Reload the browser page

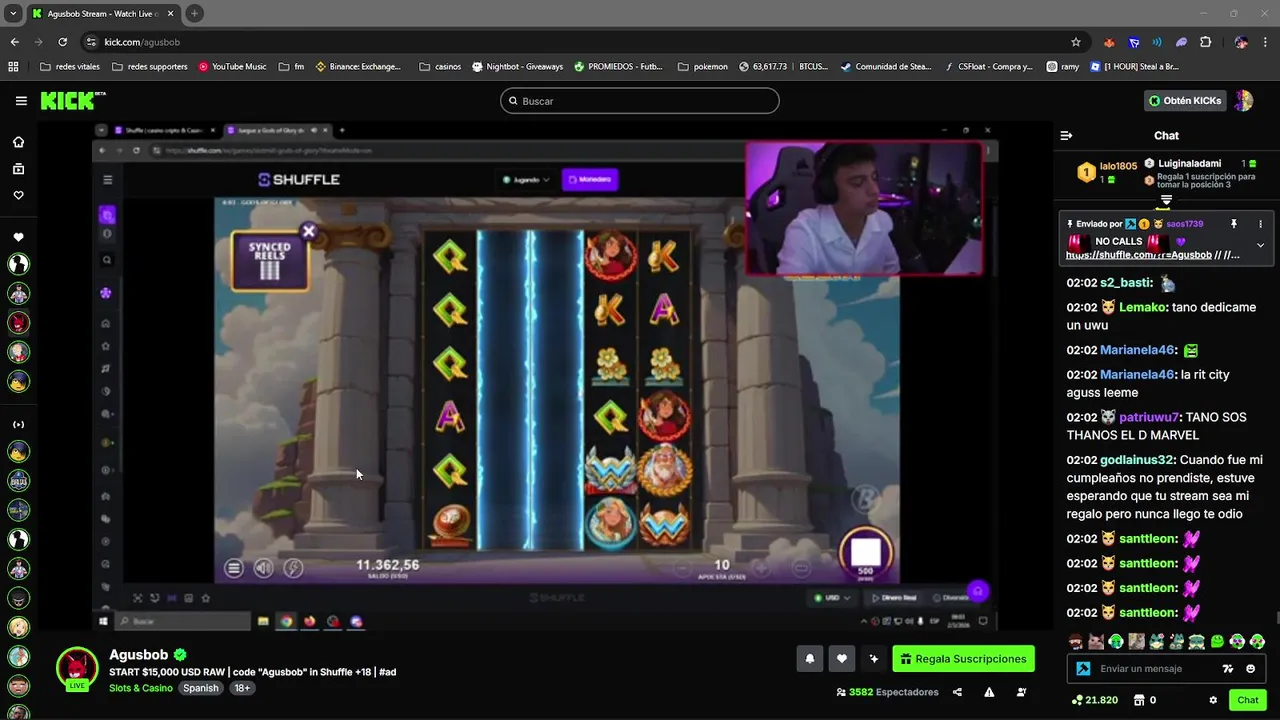tap(62, 42)
